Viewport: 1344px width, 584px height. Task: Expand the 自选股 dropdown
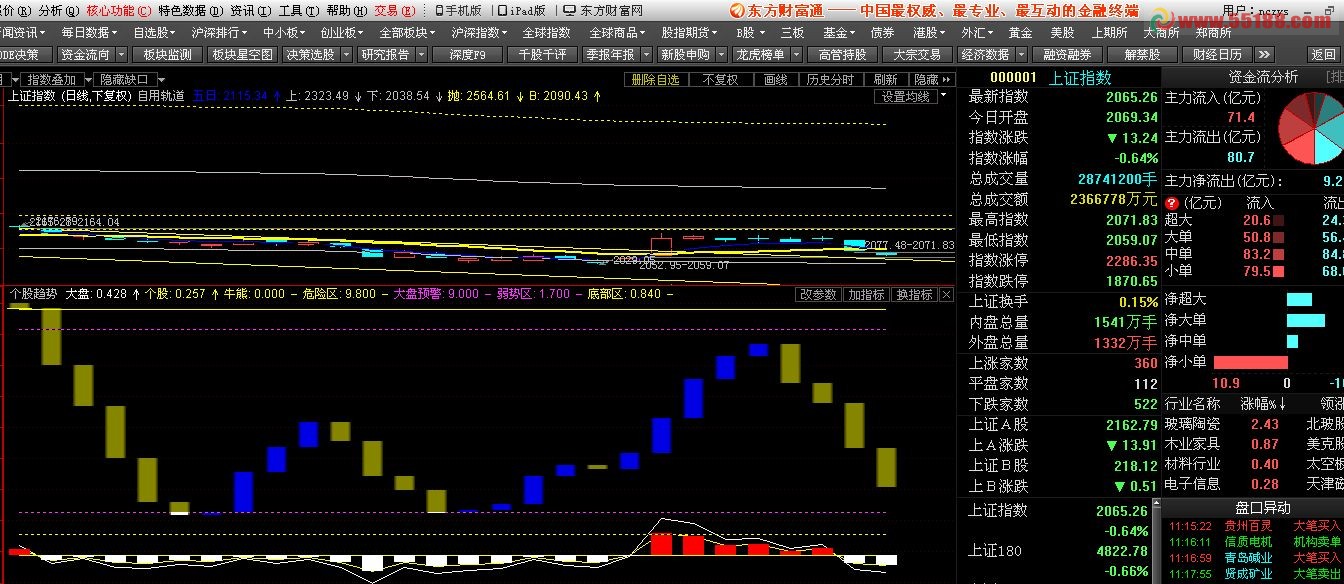(155, 32)
